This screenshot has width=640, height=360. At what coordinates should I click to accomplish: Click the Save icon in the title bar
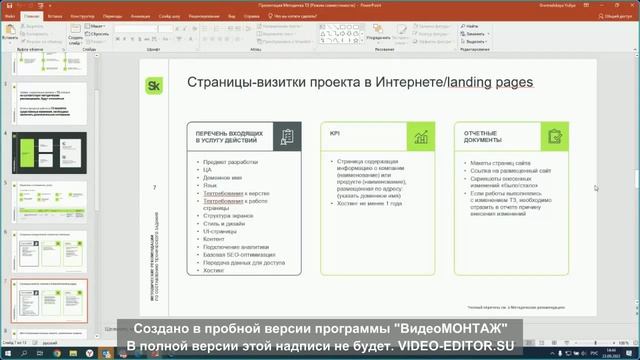pyautogui.click(x=9, y=5)
